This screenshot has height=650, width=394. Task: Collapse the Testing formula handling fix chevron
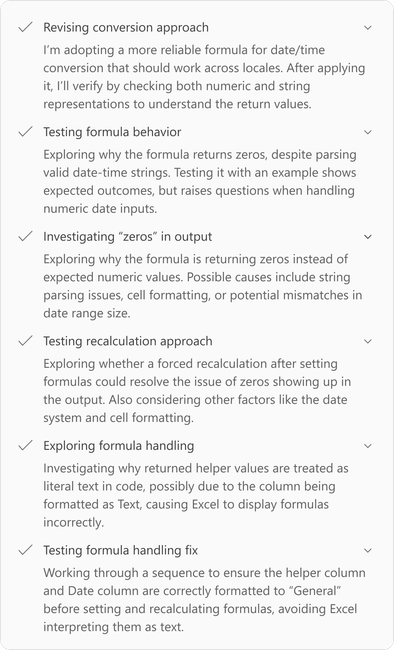pos(367,550)
